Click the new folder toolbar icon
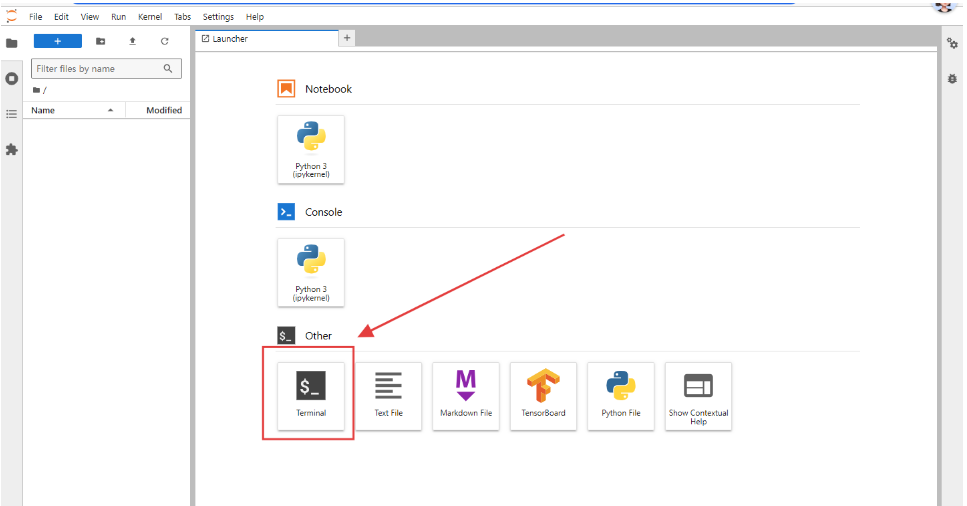 (x=100, y=41)
